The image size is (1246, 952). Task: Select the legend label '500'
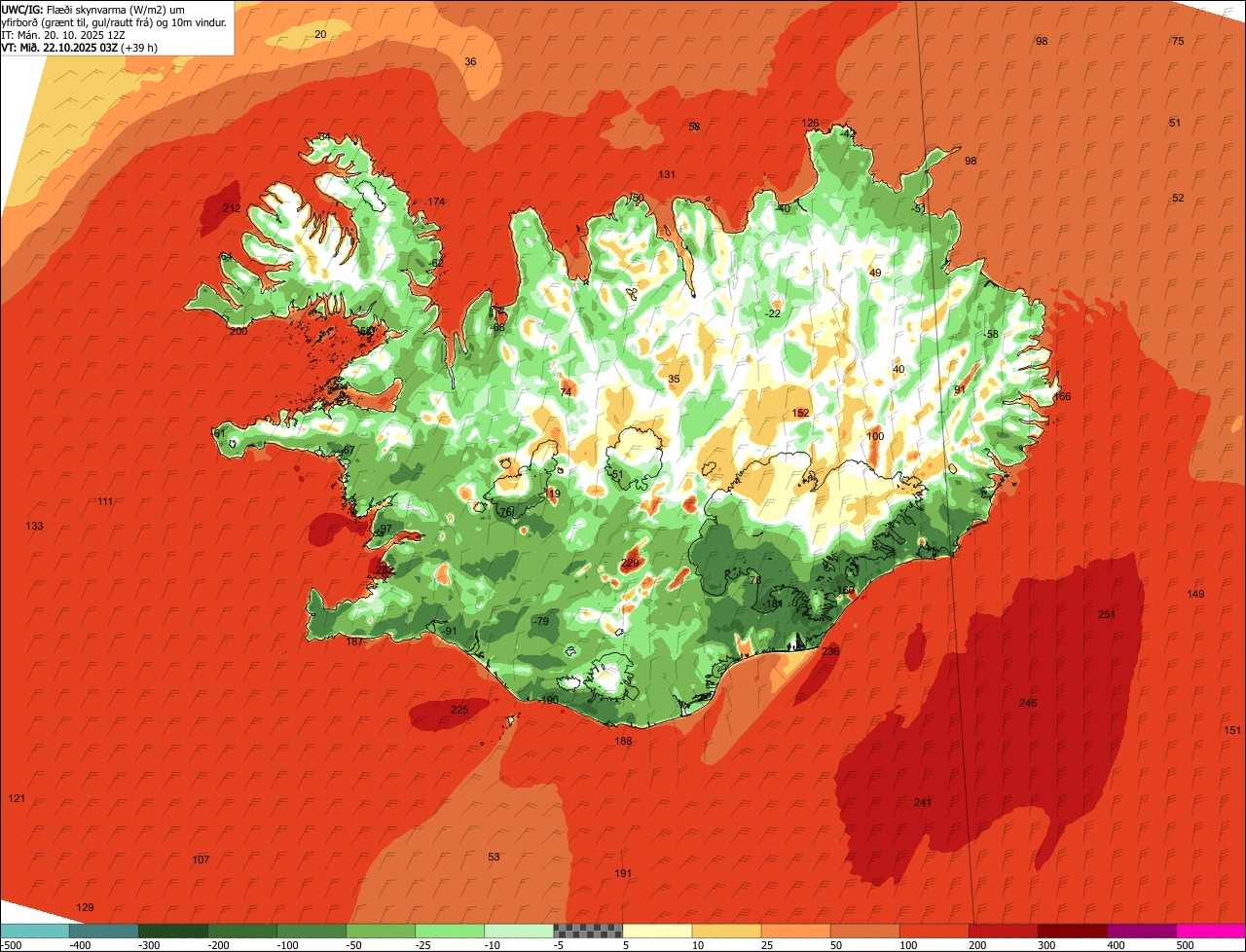coord(1185,945)
